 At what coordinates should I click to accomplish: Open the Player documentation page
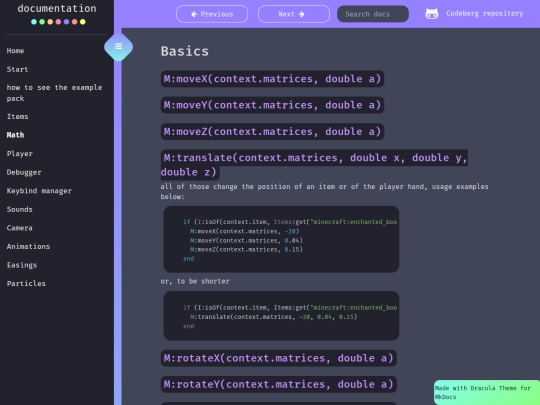click(x=20, y=154)
